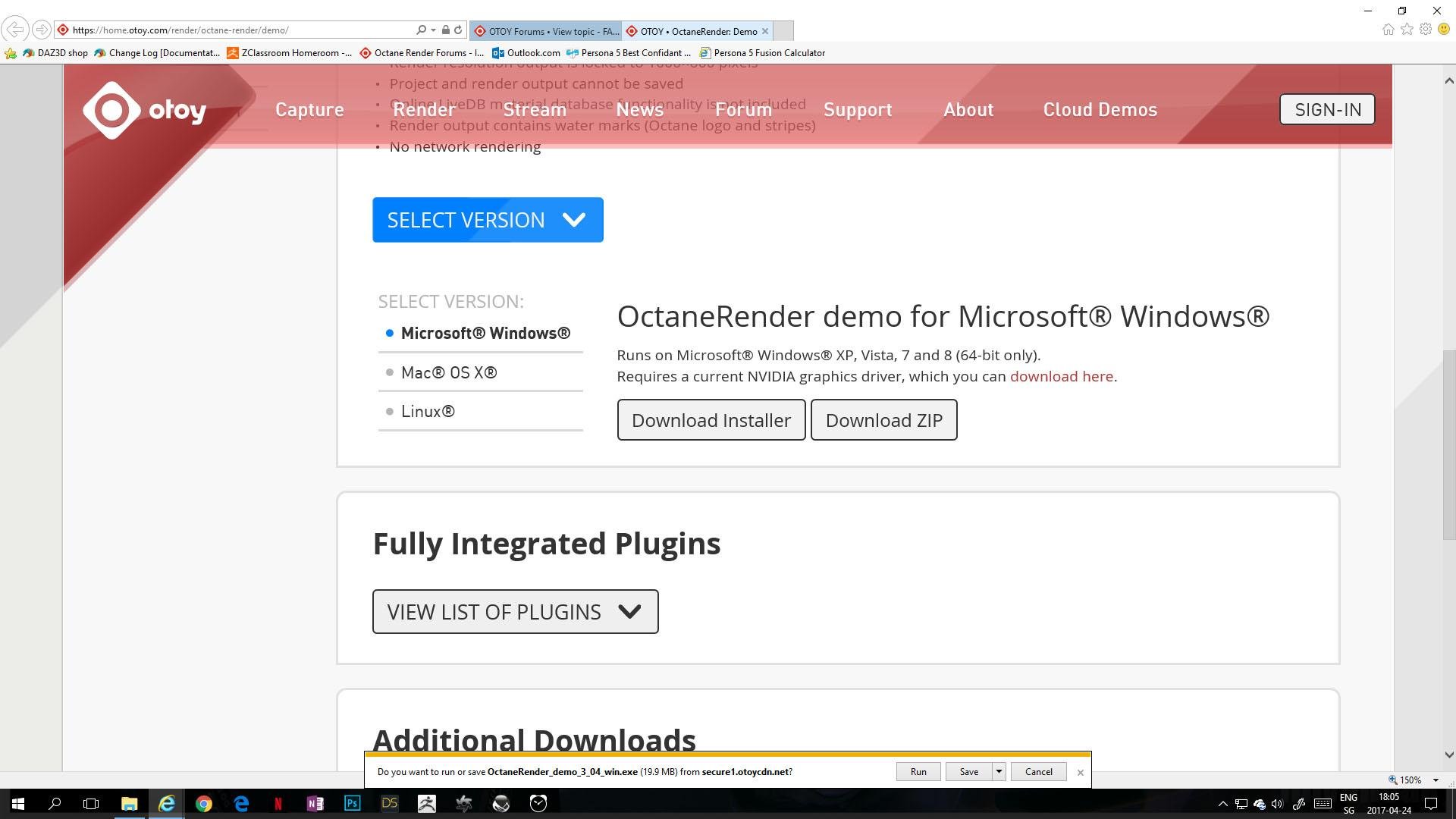The image size is (1456, 819).
Task: Open the volume control in system tray
Action: coord(1277,804)
